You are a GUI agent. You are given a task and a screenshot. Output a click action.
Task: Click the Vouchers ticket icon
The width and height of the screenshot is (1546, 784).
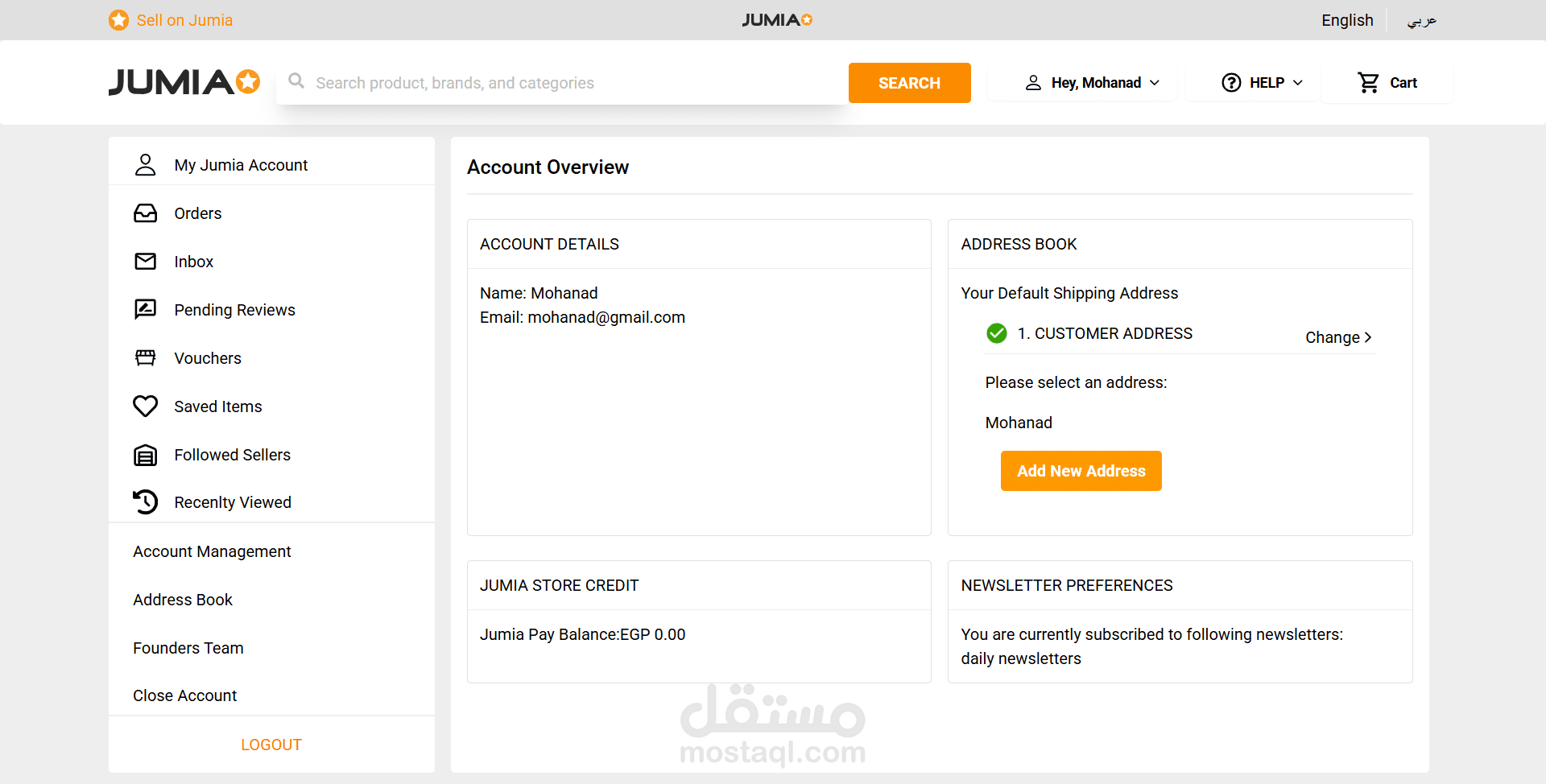point(145,358)
